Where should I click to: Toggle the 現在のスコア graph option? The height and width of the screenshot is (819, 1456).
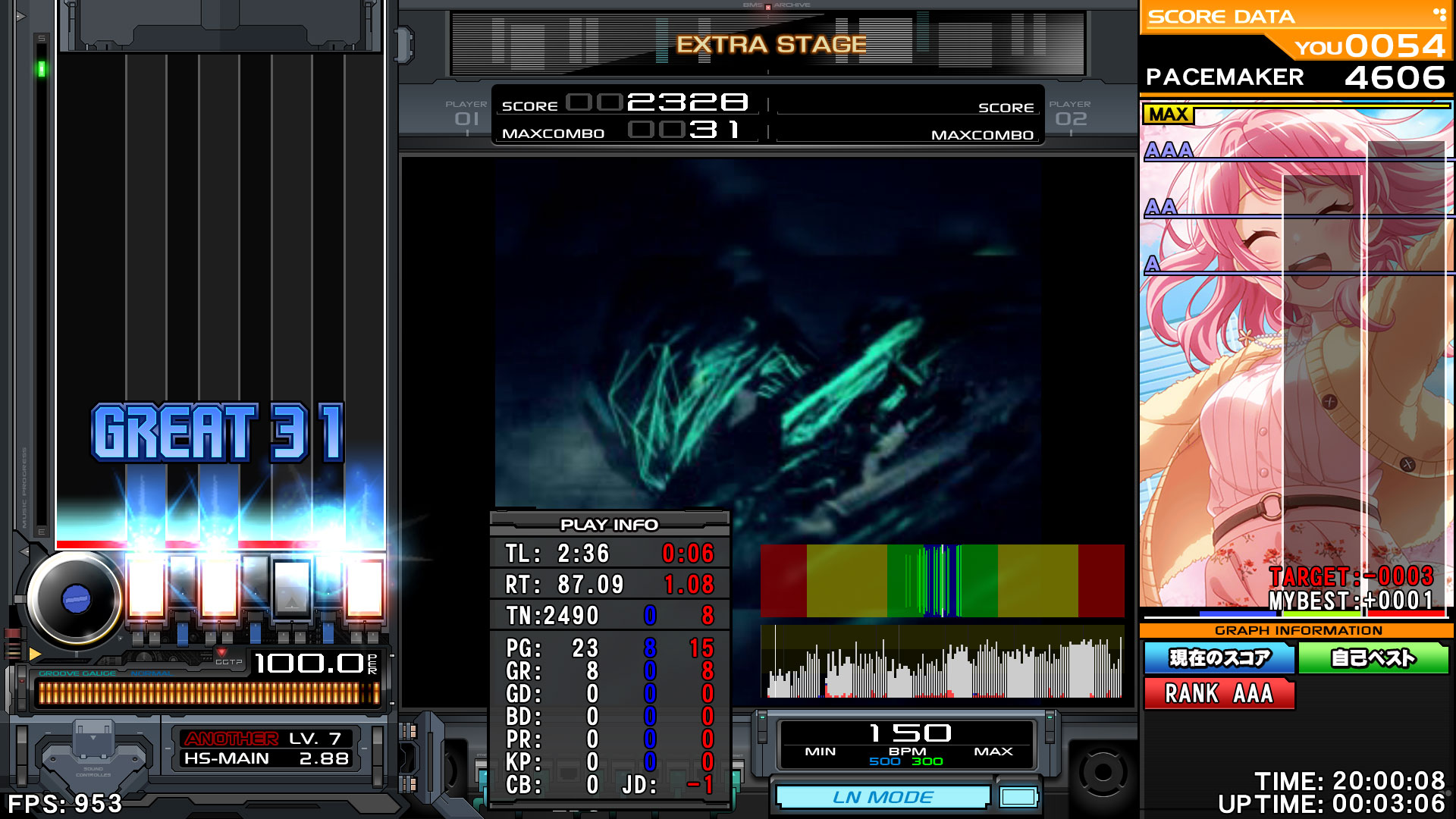pyautogui.click(x=1219, y=658)
